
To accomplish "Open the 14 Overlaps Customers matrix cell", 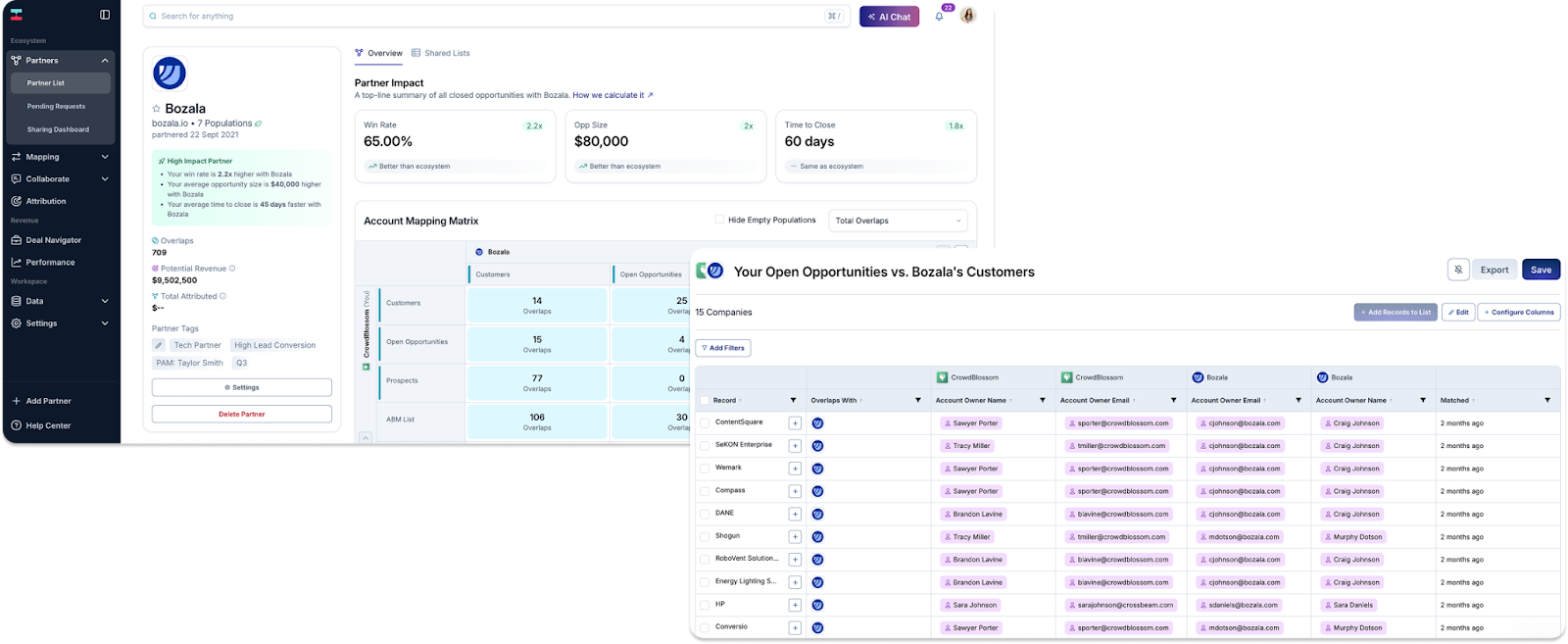I will click(537, 305).
